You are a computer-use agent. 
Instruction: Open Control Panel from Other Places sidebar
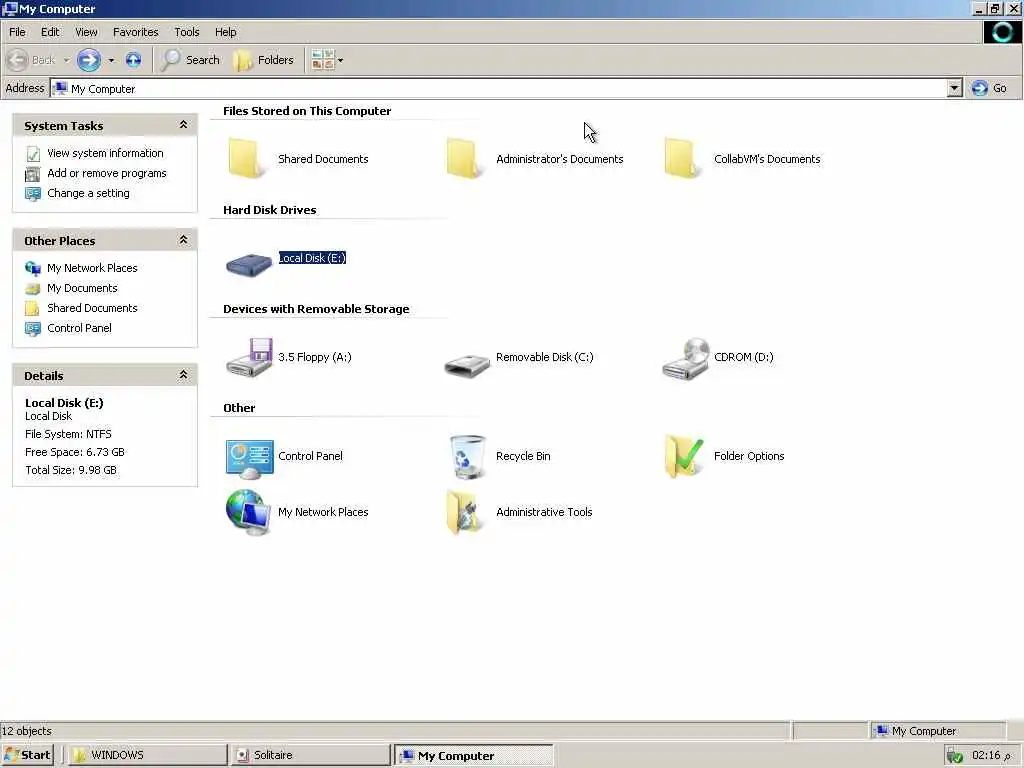79,328
